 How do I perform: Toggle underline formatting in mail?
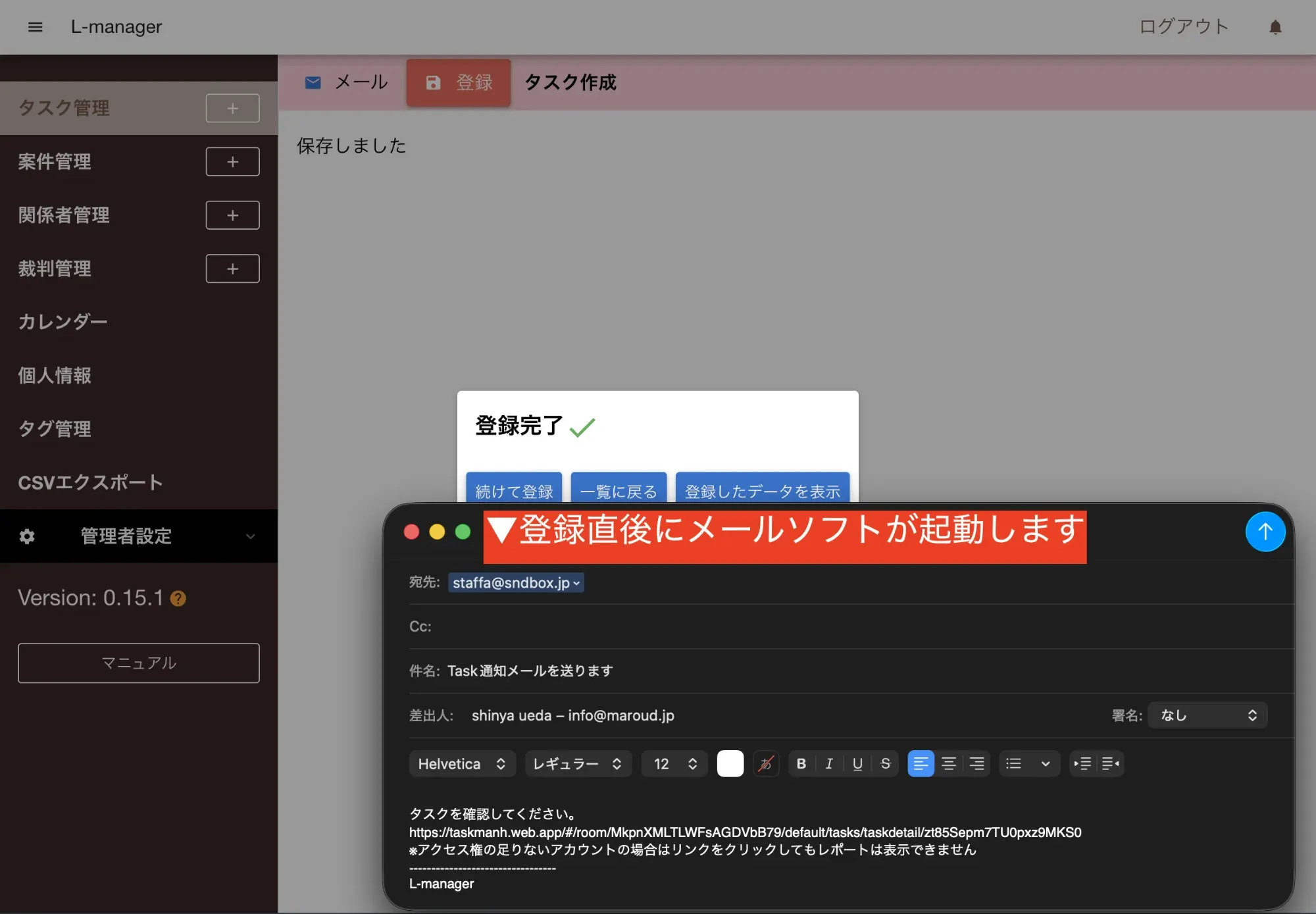[x=857, y=763]
